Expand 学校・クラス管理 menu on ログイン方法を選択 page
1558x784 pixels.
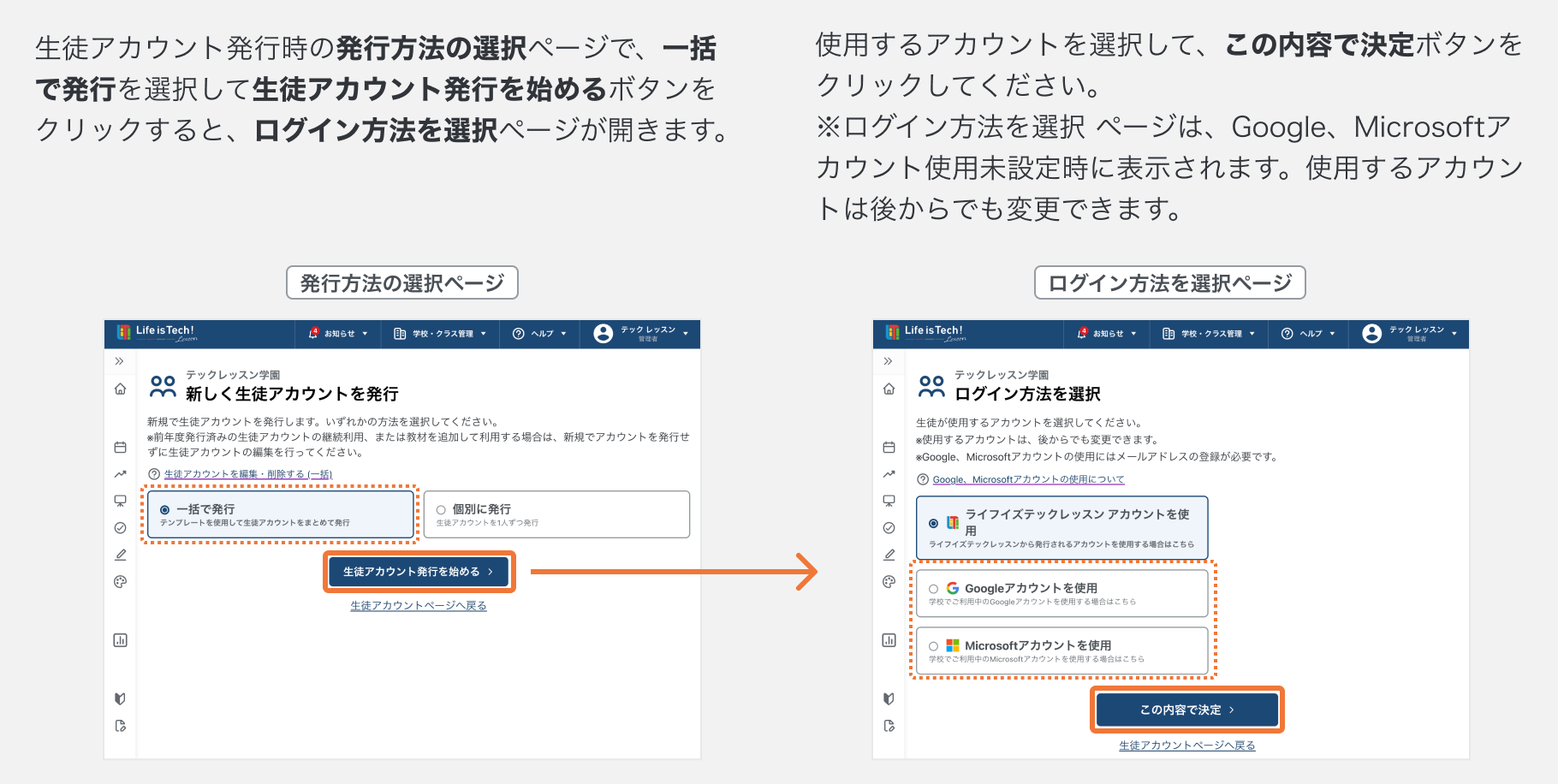tap(1208, 334)
